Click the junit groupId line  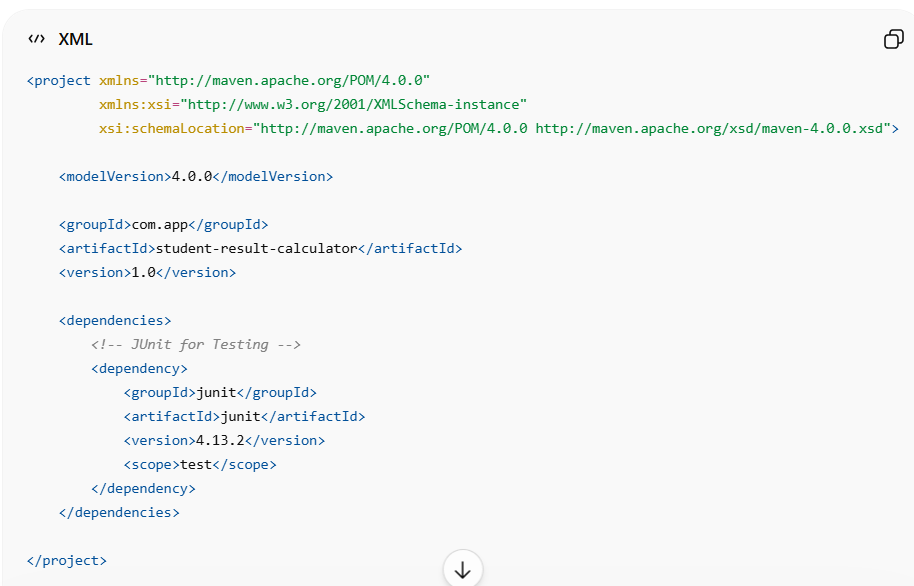(220, 392)
